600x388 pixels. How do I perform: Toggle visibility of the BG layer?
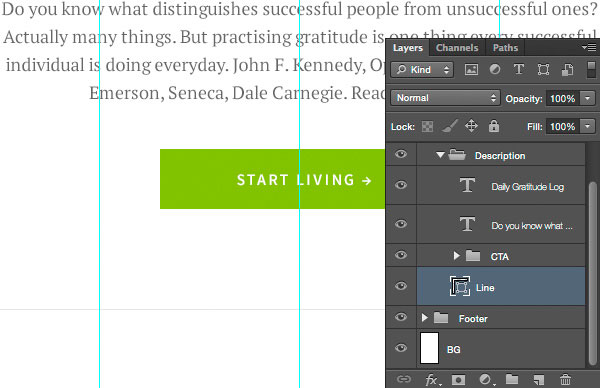coord(401,348)
